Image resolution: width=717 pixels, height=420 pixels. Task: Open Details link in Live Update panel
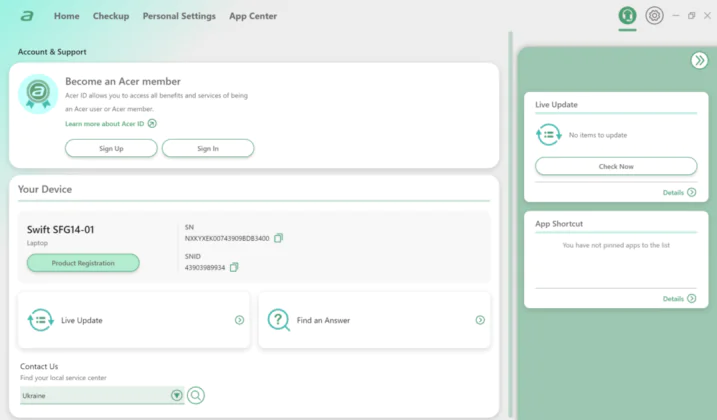pyautogui.click(x=673, y=193)
